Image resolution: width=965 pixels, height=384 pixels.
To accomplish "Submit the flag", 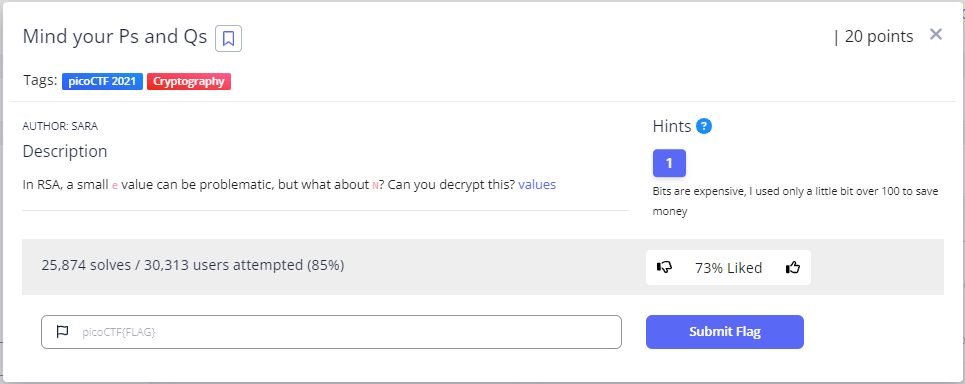I will pyautogui.click(x=724, y=332).
